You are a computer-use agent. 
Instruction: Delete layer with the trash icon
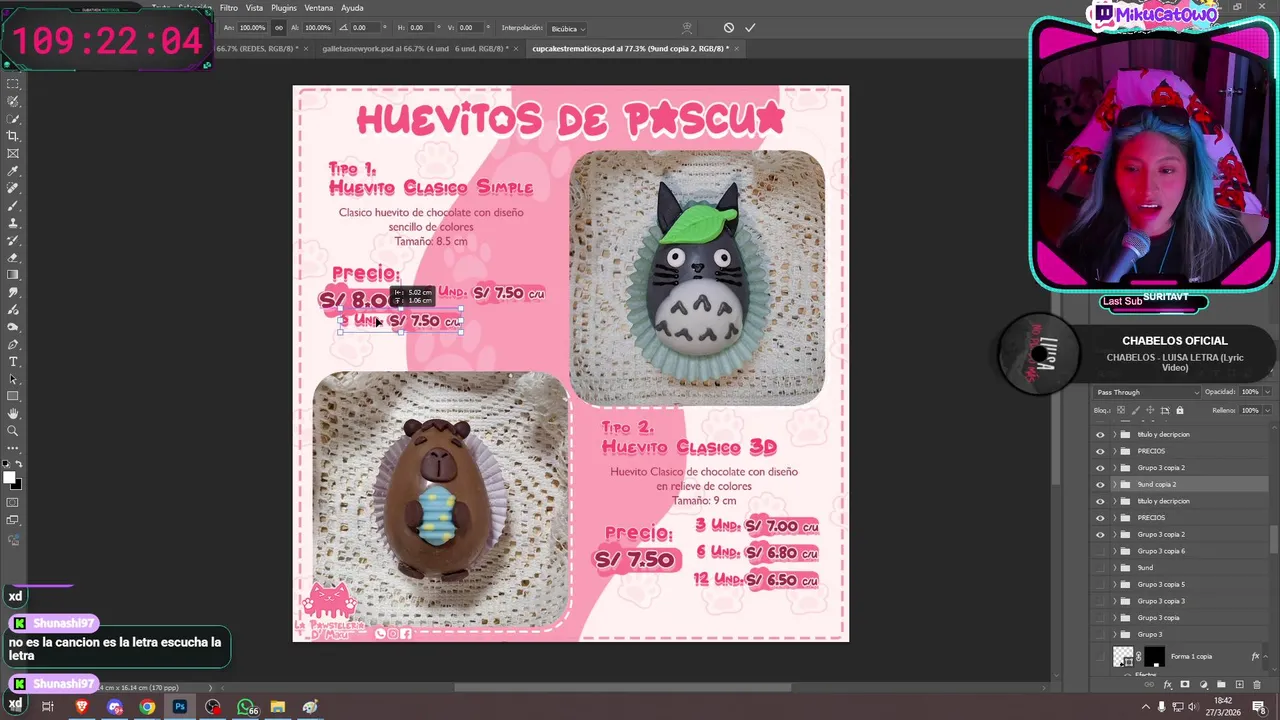click(x=1257, y=685)
